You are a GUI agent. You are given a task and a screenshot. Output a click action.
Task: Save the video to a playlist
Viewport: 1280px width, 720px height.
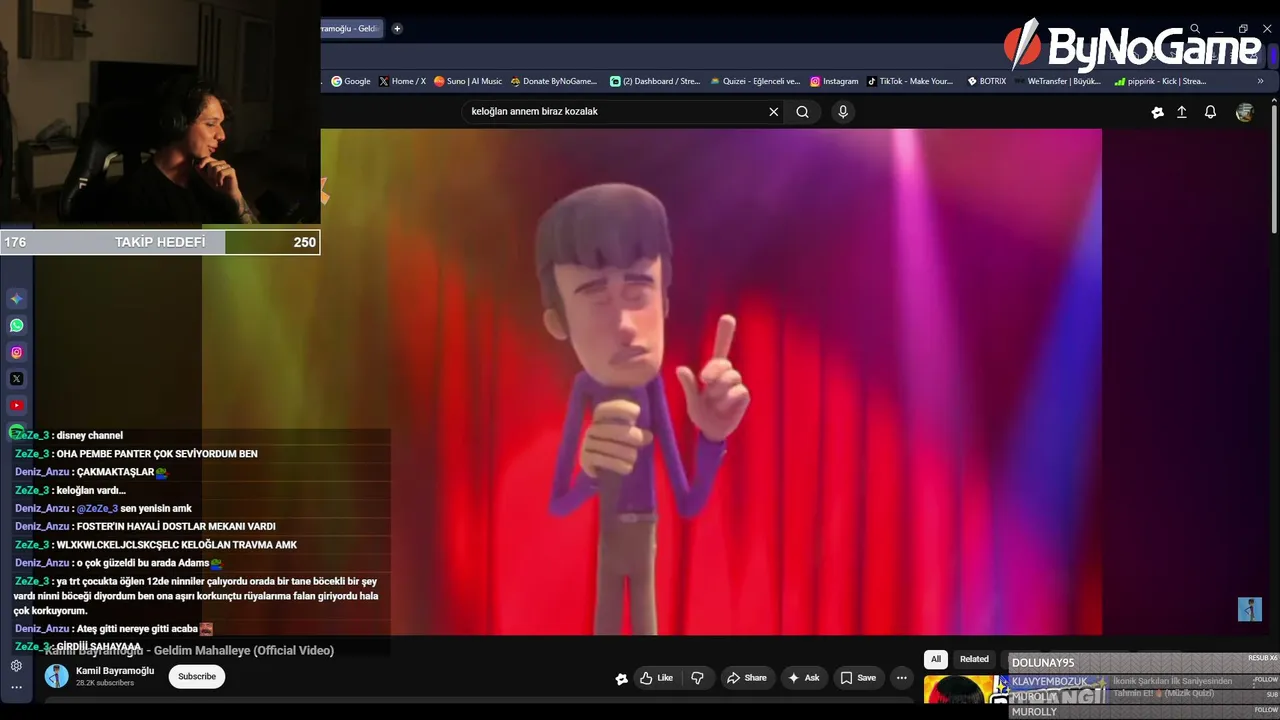point(858,678)
